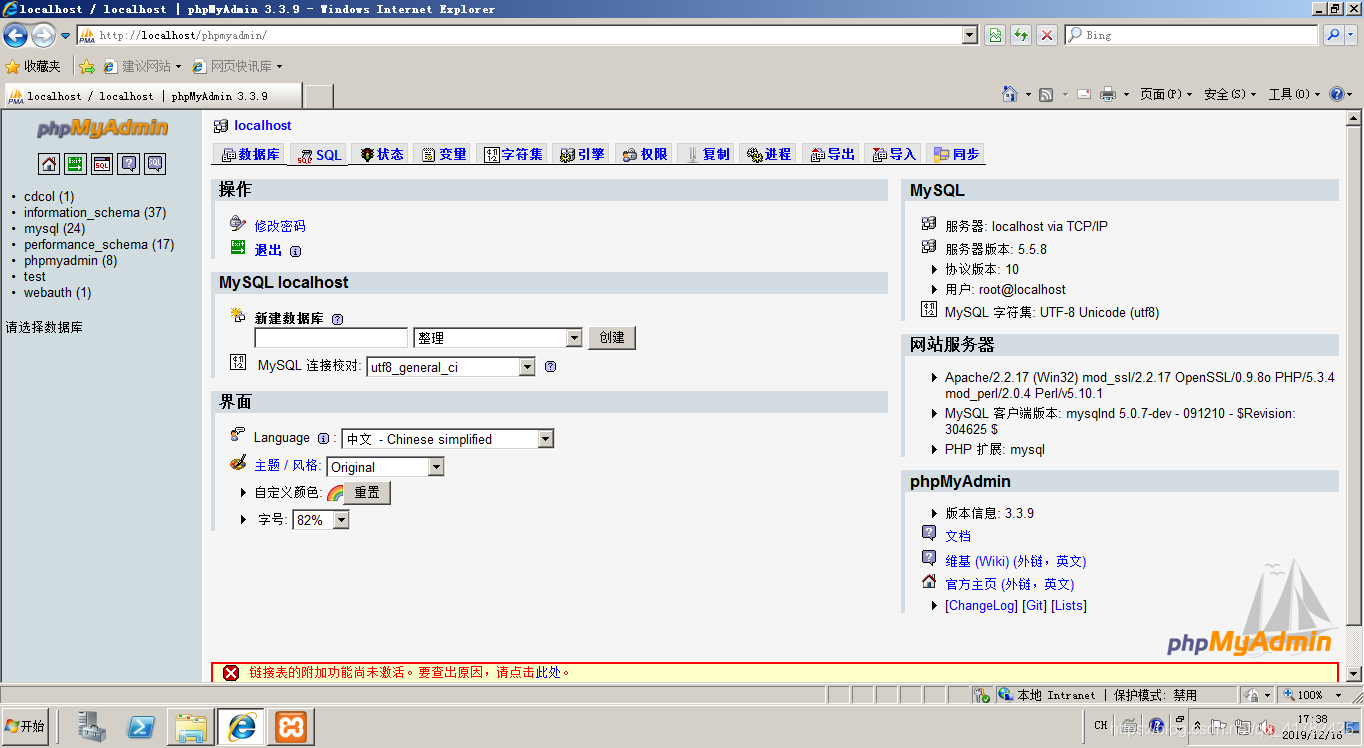
Task: Click the IE help question mark icon
Action: coord(1337,94)
